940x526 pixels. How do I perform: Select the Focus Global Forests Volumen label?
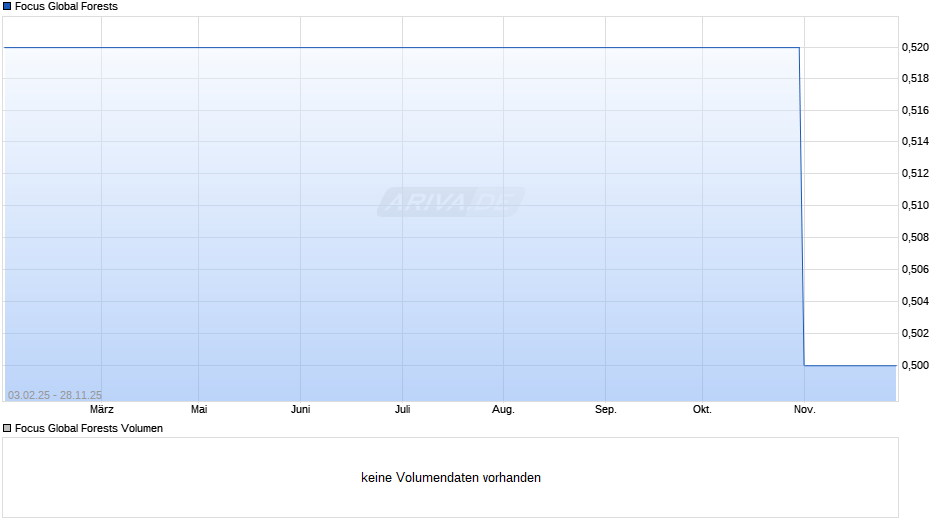pos(89,429)
